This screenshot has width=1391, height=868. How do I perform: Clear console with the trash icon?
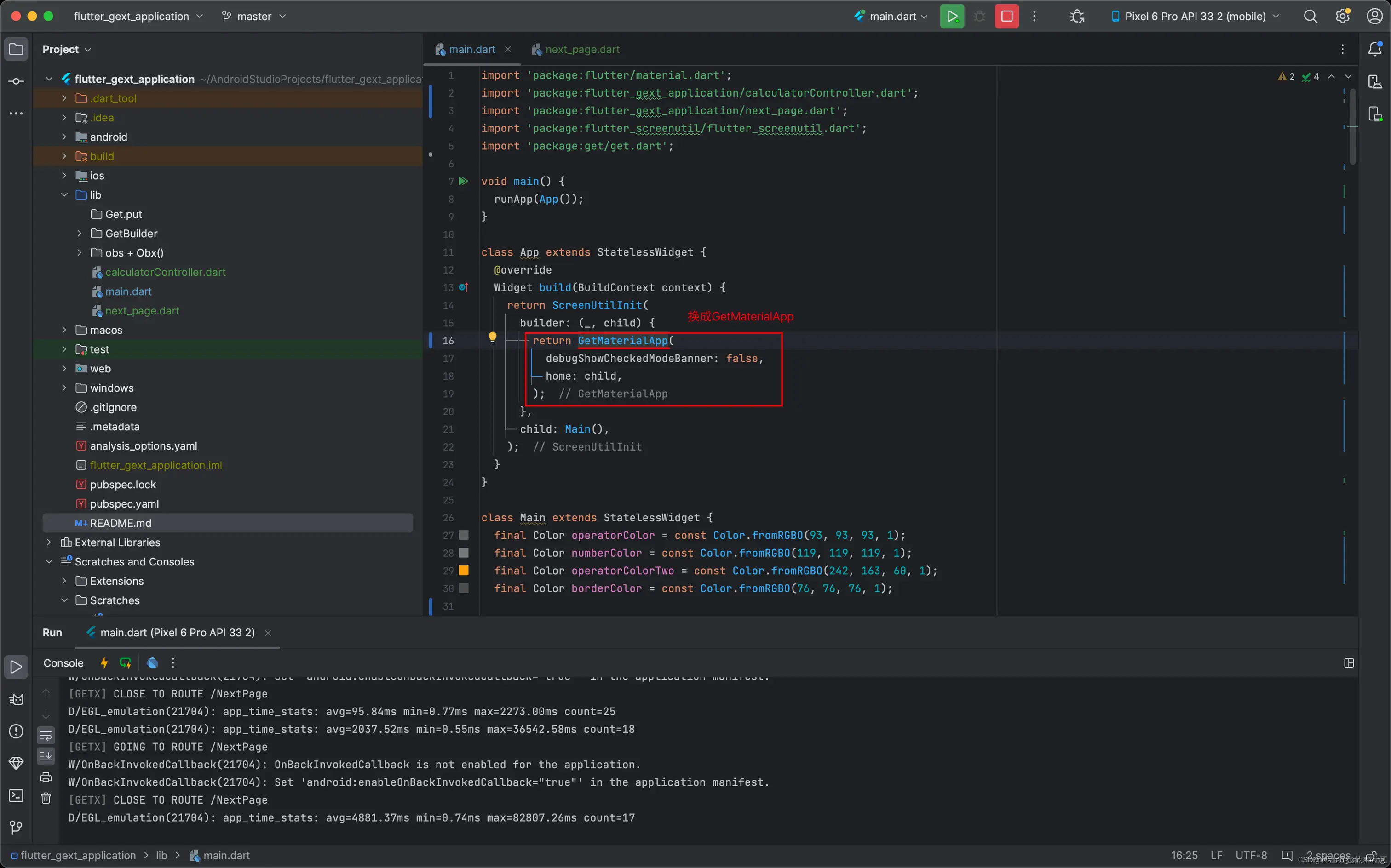46,798
